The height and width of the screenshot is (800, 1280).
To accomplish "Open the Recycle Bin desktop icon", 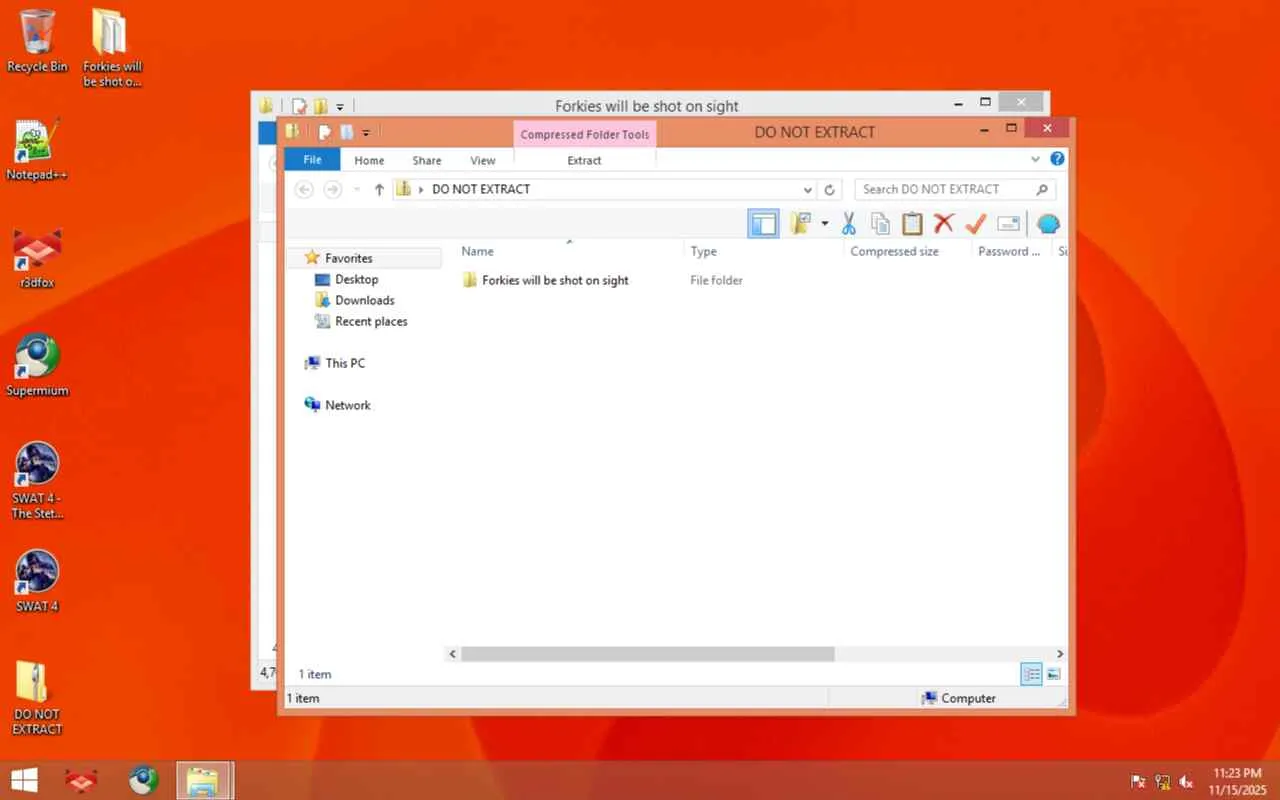I will pos(37,41).
